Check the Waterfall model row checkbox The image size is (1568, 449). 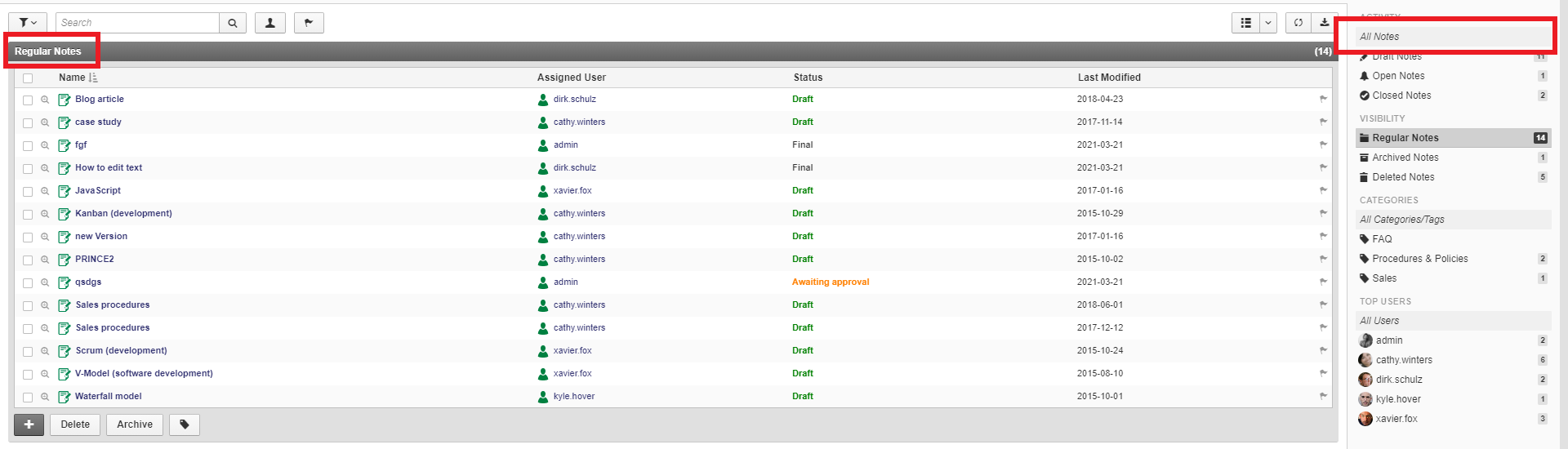pos(28,397)
